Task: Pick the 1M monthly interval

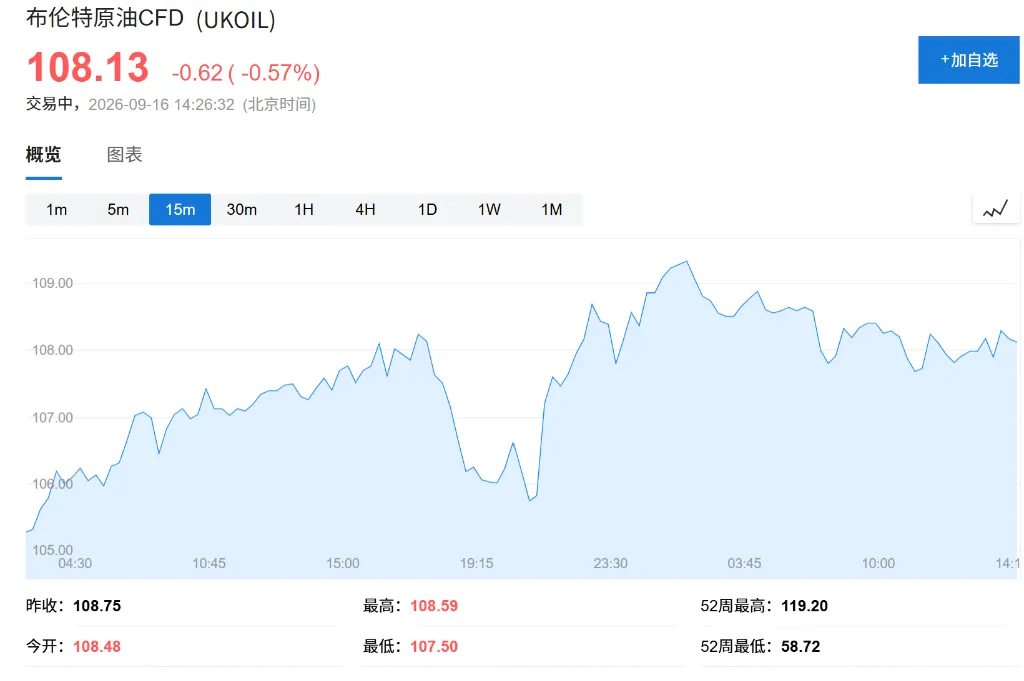Action: tap(551, 210)
